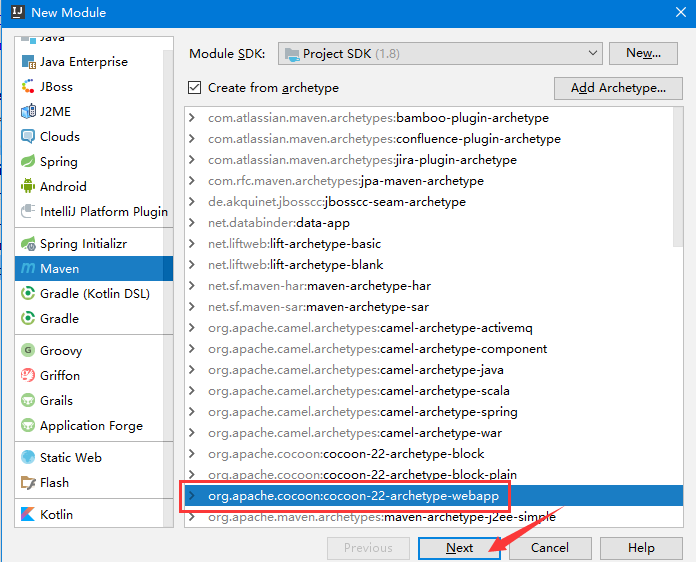696x562 pixels.
Task: Click the IntelliJ Platform Plugin icon
Action: (28, 211)
